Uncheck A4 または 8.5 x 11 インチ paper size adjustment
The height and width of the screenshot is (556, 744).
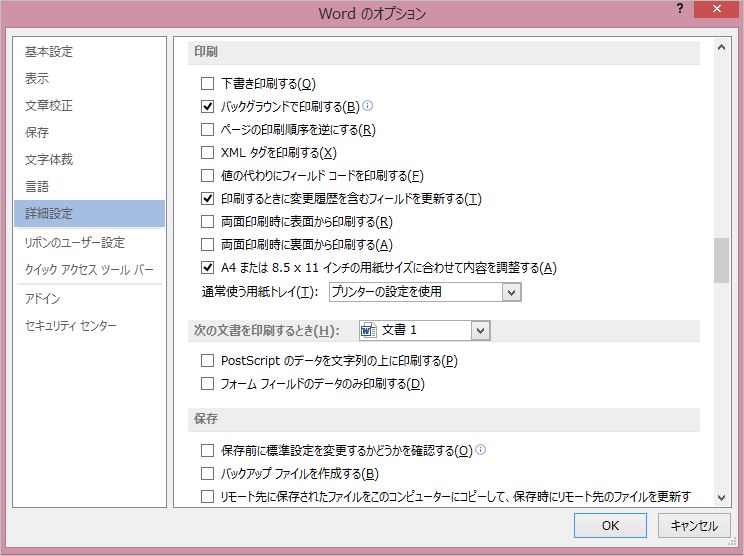click(x=207, y=268)
